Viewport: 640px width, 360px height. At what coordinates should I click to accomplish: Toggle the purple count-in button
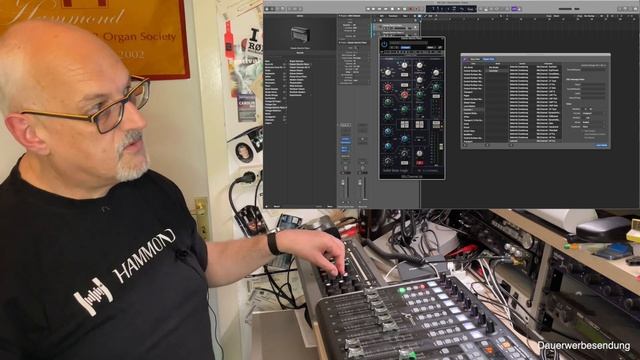pyautogui.click(x=515, y=9)
